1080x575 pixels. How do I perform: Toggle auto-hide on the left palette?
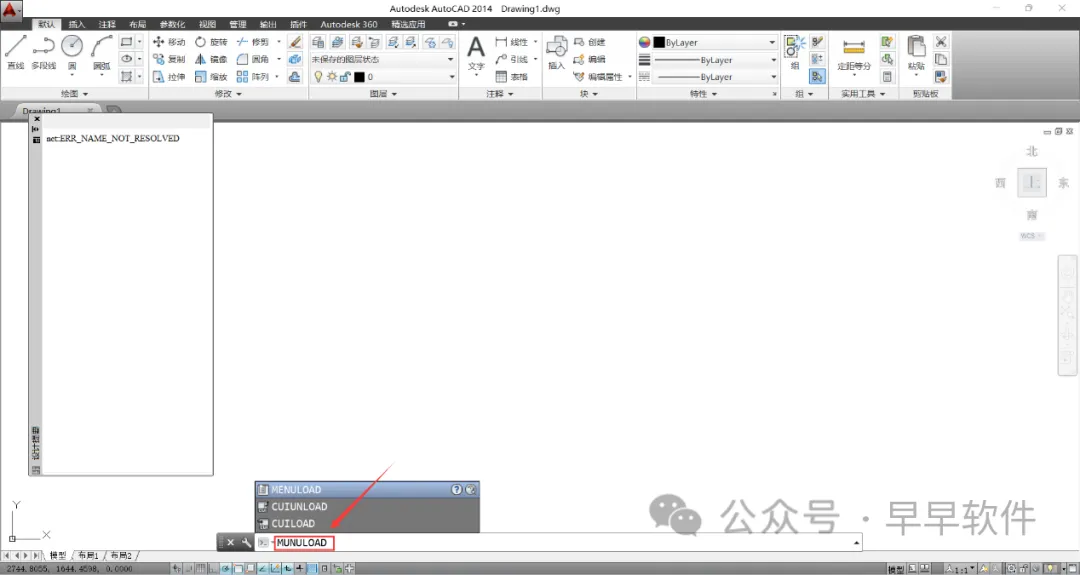click(36, 129)
